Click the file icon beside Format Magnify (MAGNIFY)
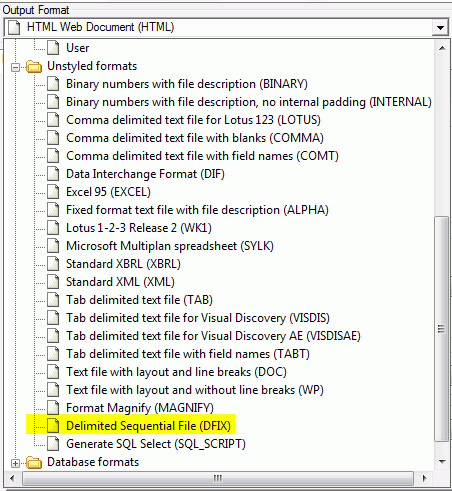Image resolution: width=452 pixels, height=491 pixels. 53,408
